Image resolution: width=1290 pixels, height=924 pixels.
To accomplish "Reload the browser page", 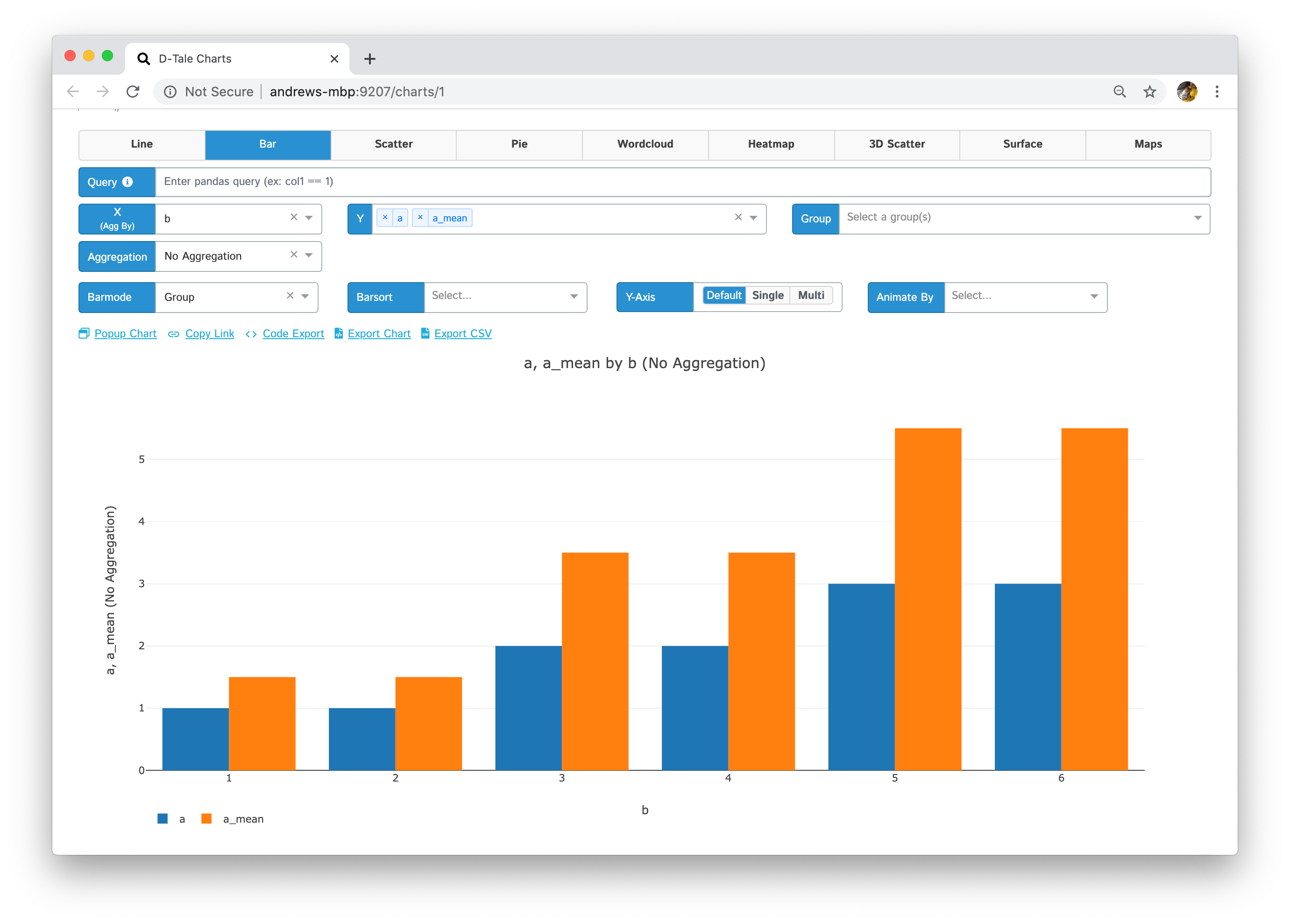I will 133,92.
